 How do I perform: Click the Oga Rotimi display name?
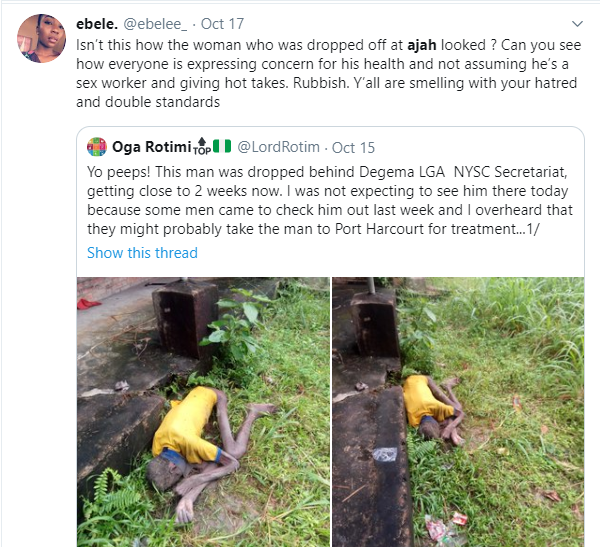coord(152,147)
